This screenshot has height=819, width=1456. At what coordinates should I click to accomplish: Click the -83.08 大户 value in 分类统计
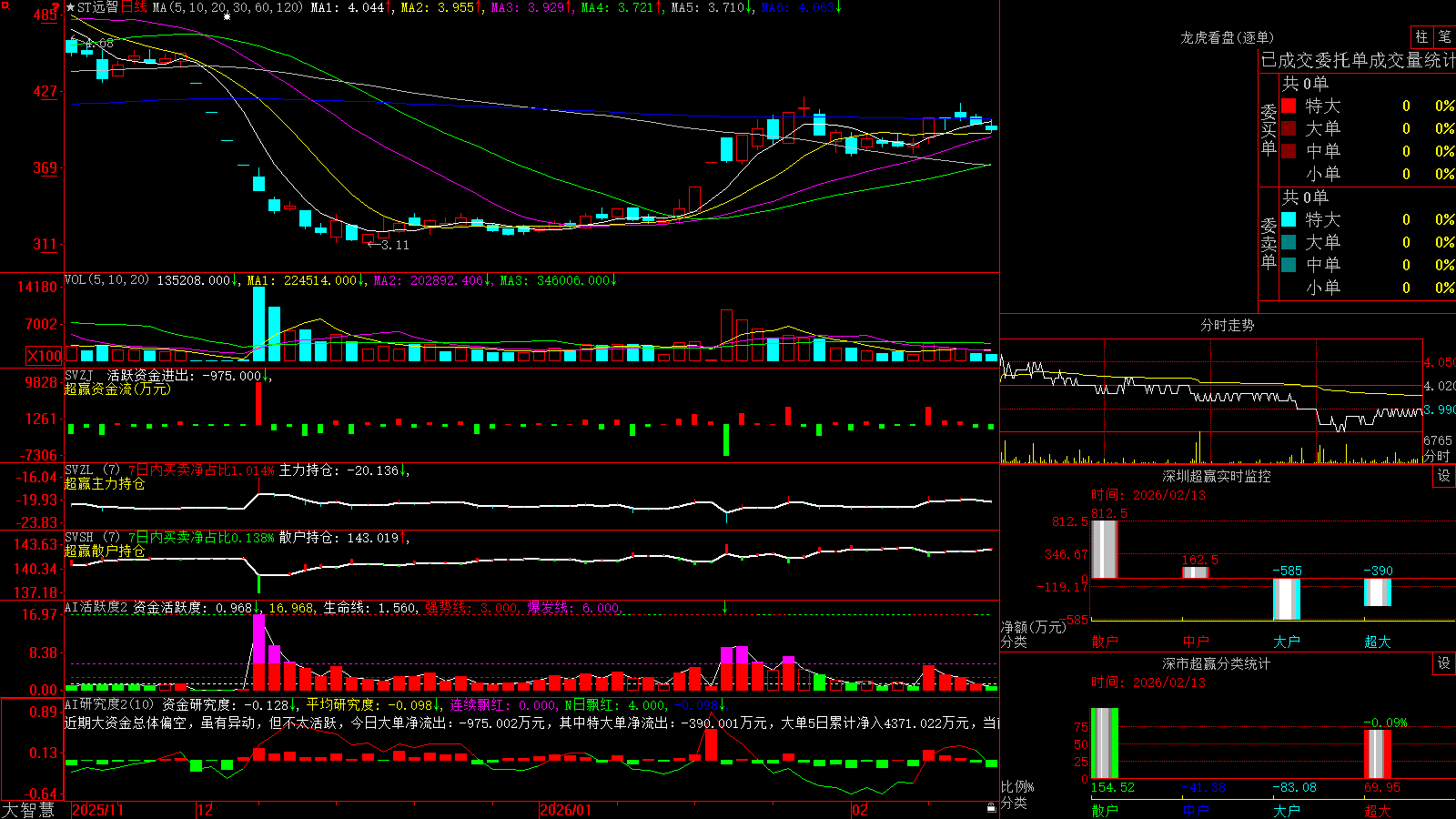pos(1294,787)
